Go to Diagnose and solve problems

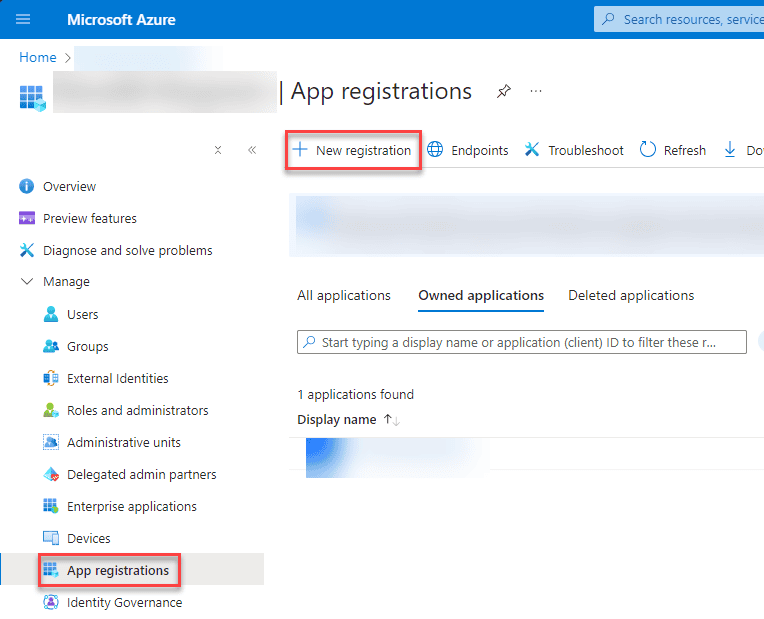(127, 250)
